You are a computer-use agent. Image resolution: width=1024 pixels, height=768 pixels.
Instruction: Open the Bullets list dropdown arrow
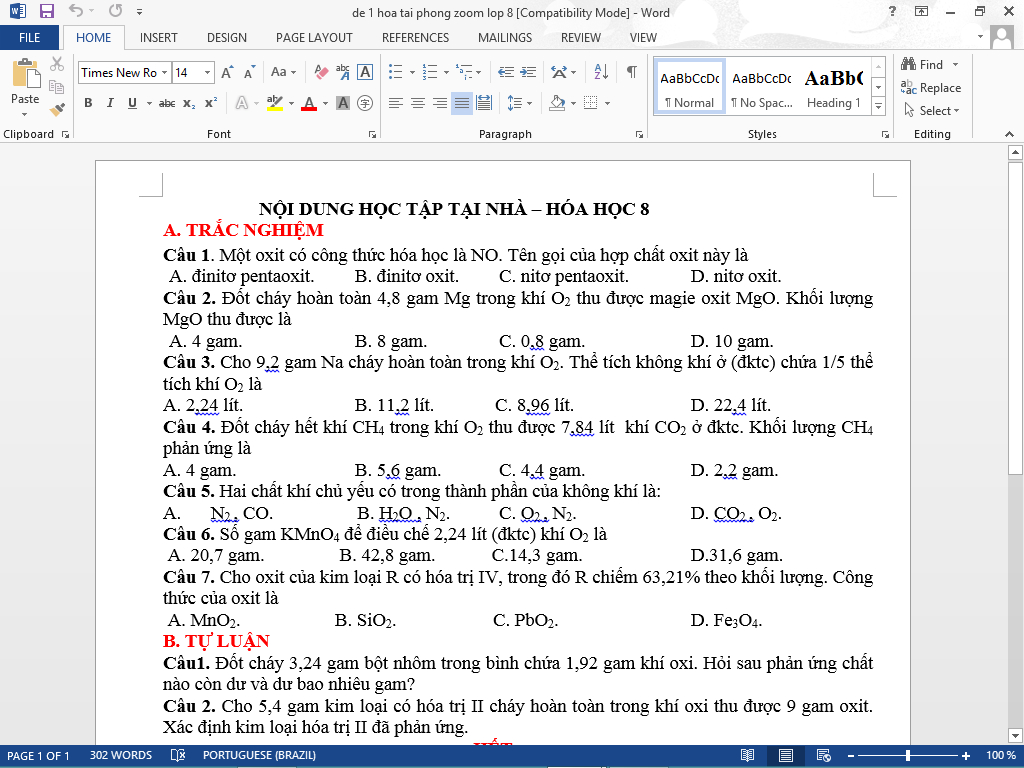[413, 72]
